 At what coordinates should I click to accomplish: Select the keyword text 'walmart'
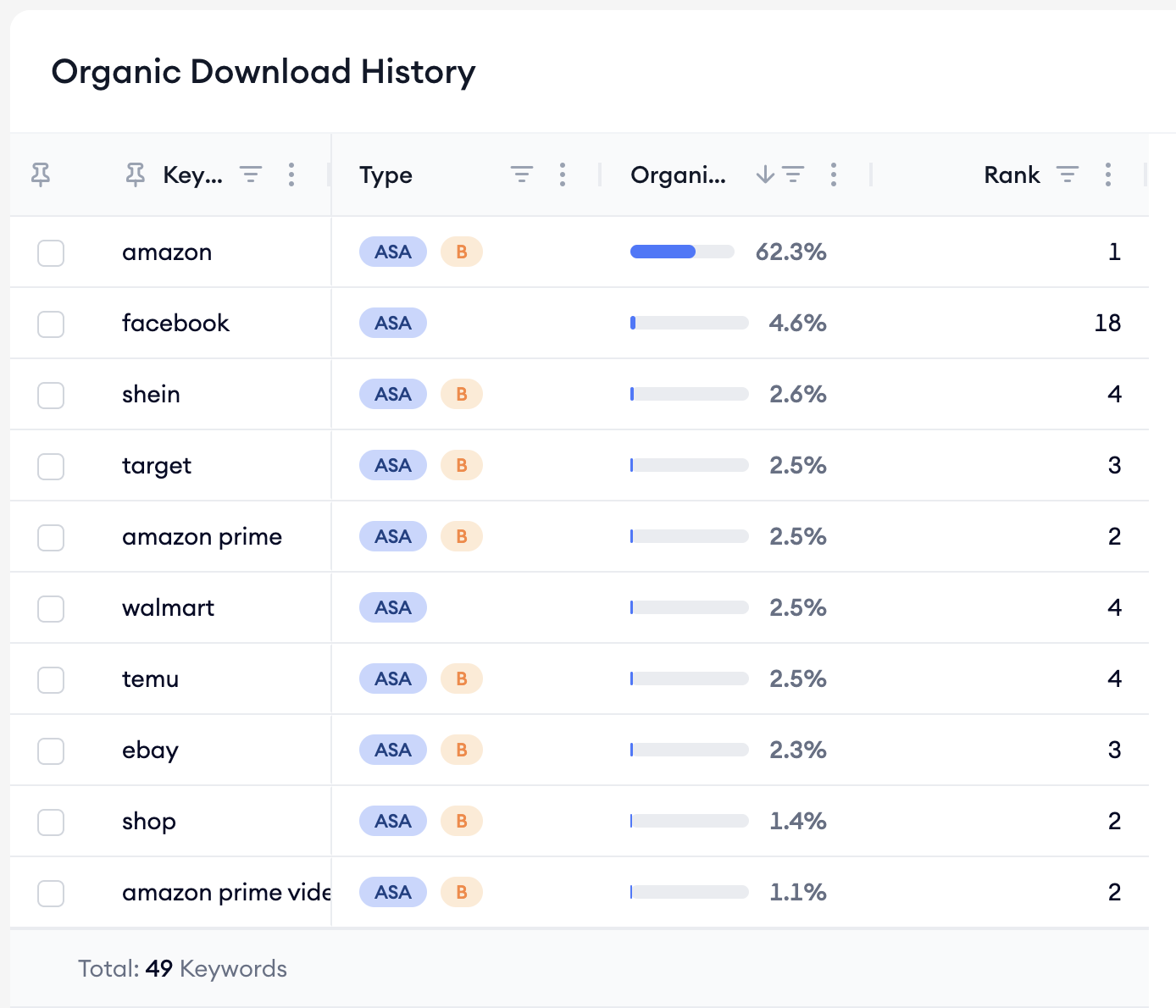point(168,607)
